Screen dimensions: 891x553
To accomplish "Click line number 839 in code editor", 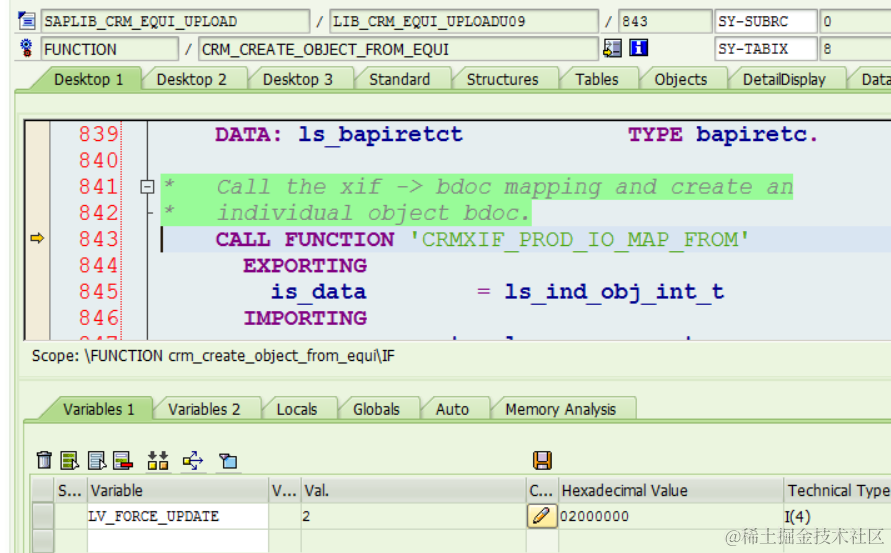I will pos(98,134).
